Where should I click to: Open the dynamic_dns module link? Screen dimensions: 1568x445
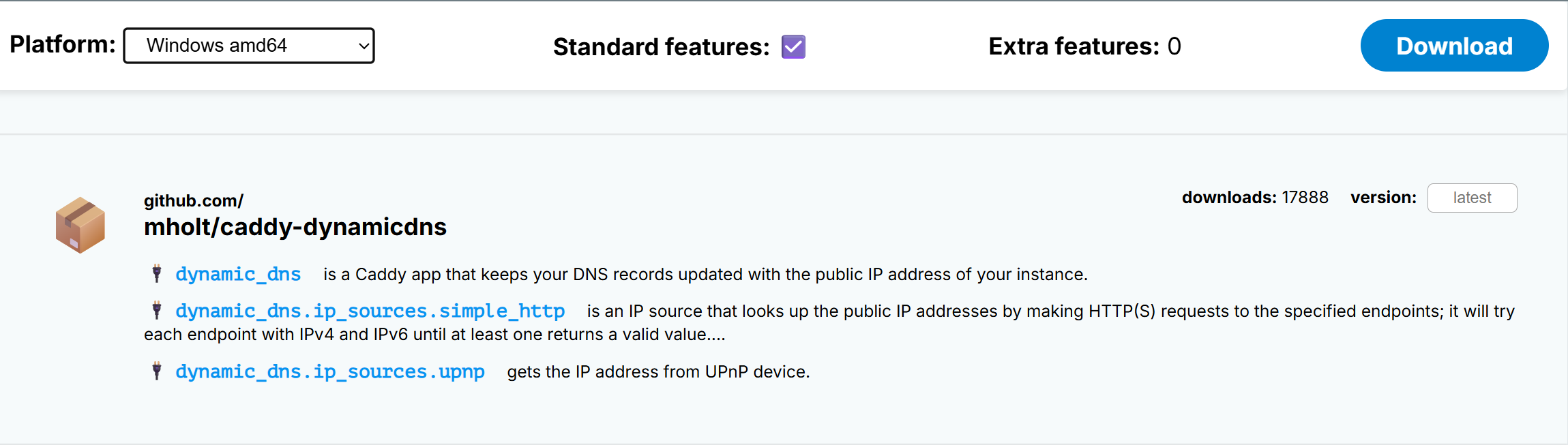click(x=238, y=274)
